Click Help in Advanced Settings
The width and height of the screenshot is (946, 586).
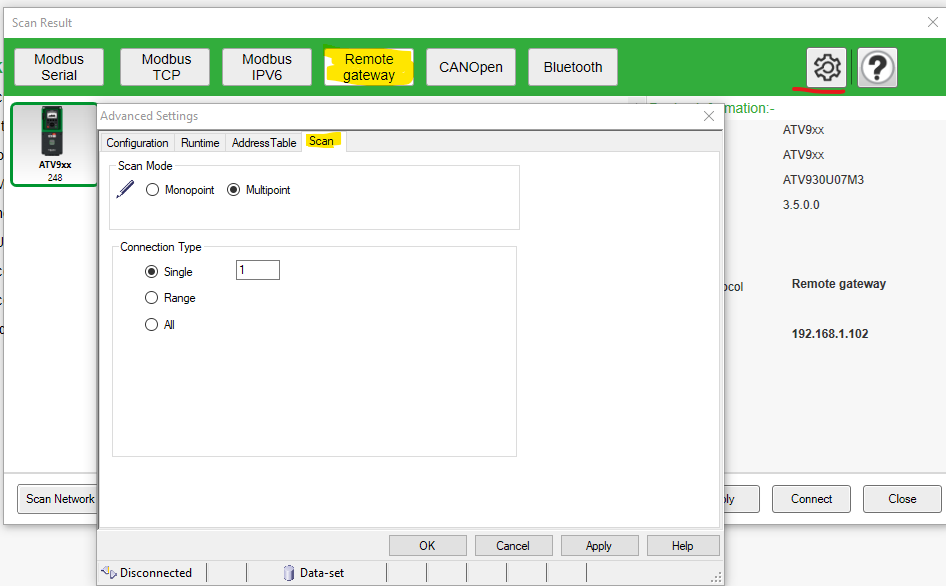tap(683, 546)
